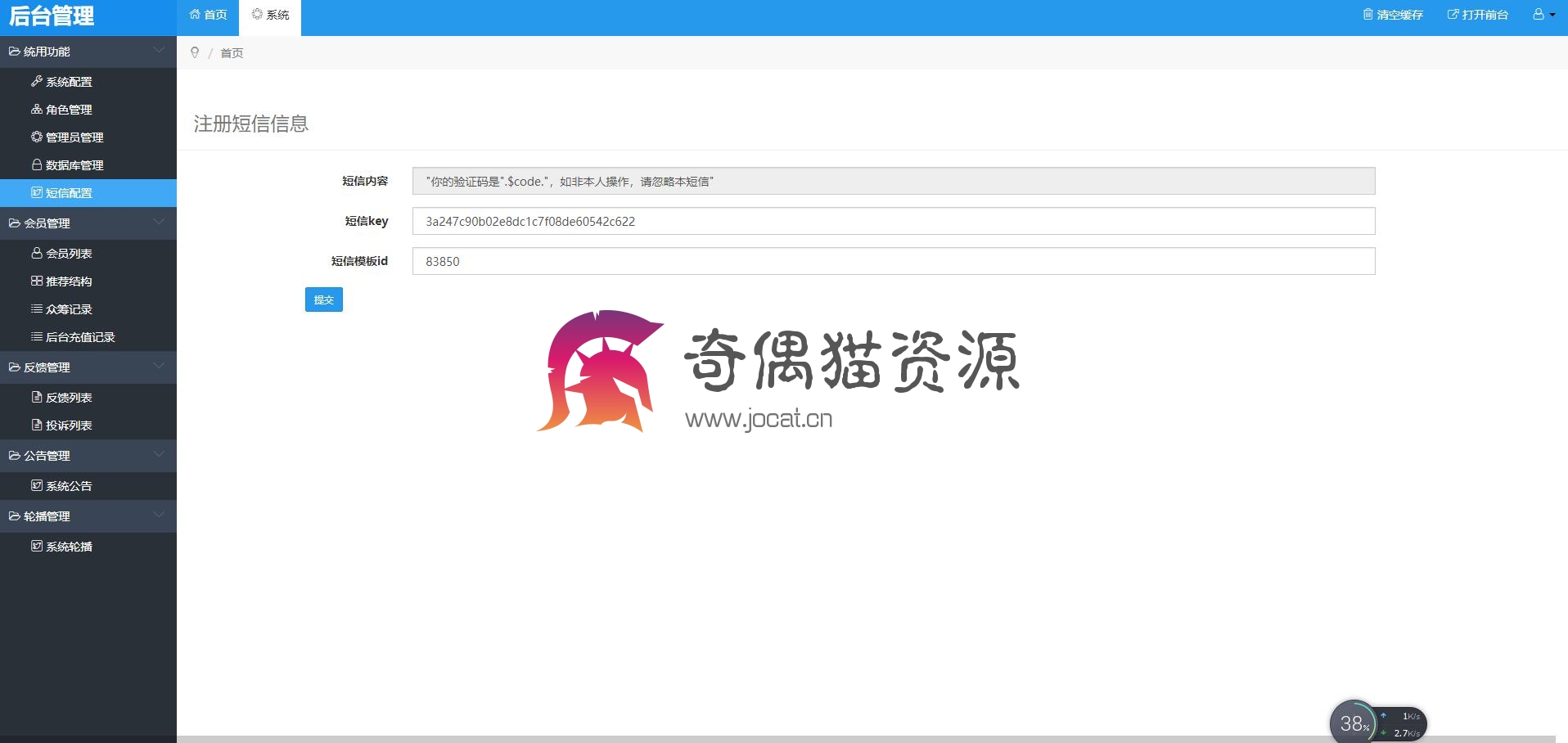Click the 推荐结构 grid icon
The height and width of the screenshot is (743, 1568).
pyautogui.click(x=37, y=281)
